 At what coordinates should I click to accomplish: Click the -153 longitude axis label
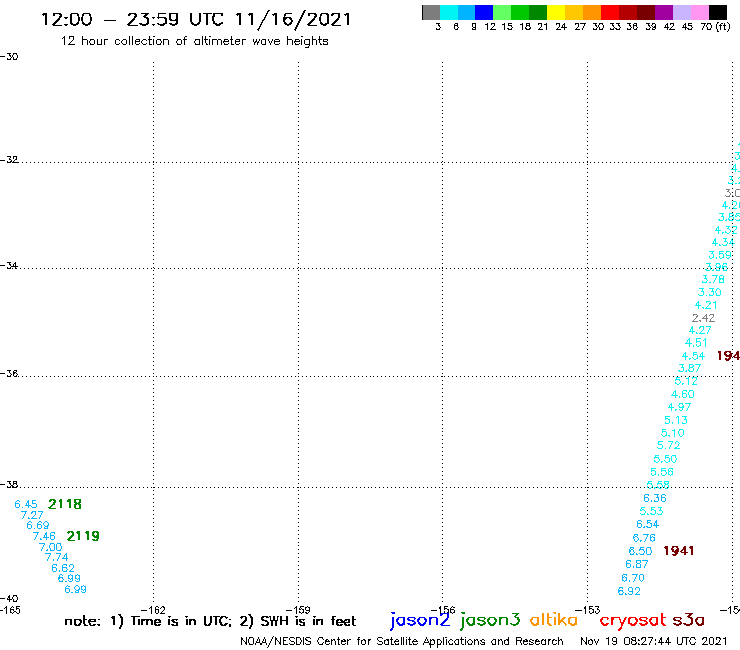point(588,610)
